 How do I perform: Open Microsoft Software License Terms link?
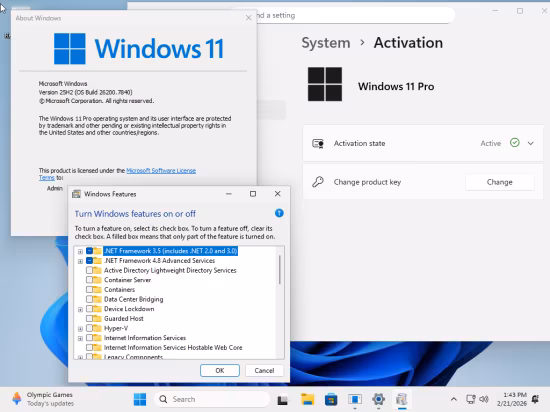[161, 171]
